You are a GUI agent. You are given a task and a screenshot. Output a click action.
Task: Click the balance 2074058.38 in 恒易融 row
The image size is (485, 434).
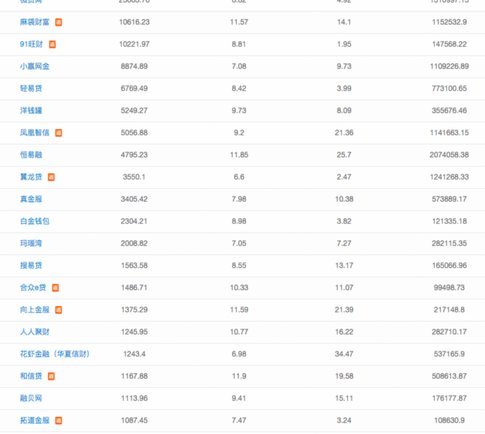tap(449, 155)
